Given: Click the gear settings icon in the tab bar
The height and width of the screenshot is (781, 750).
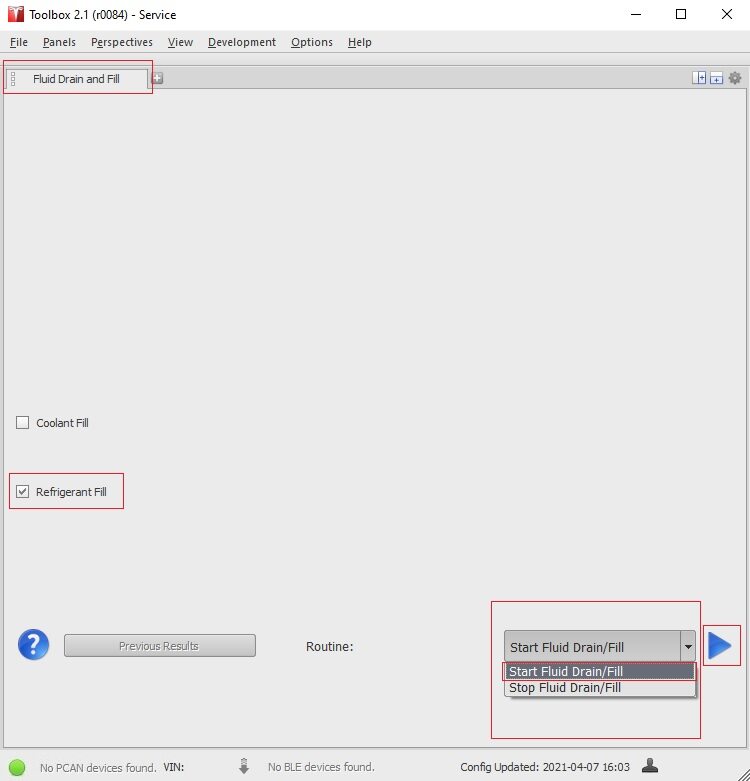Looking at the screenshot, I should point(735,78).
